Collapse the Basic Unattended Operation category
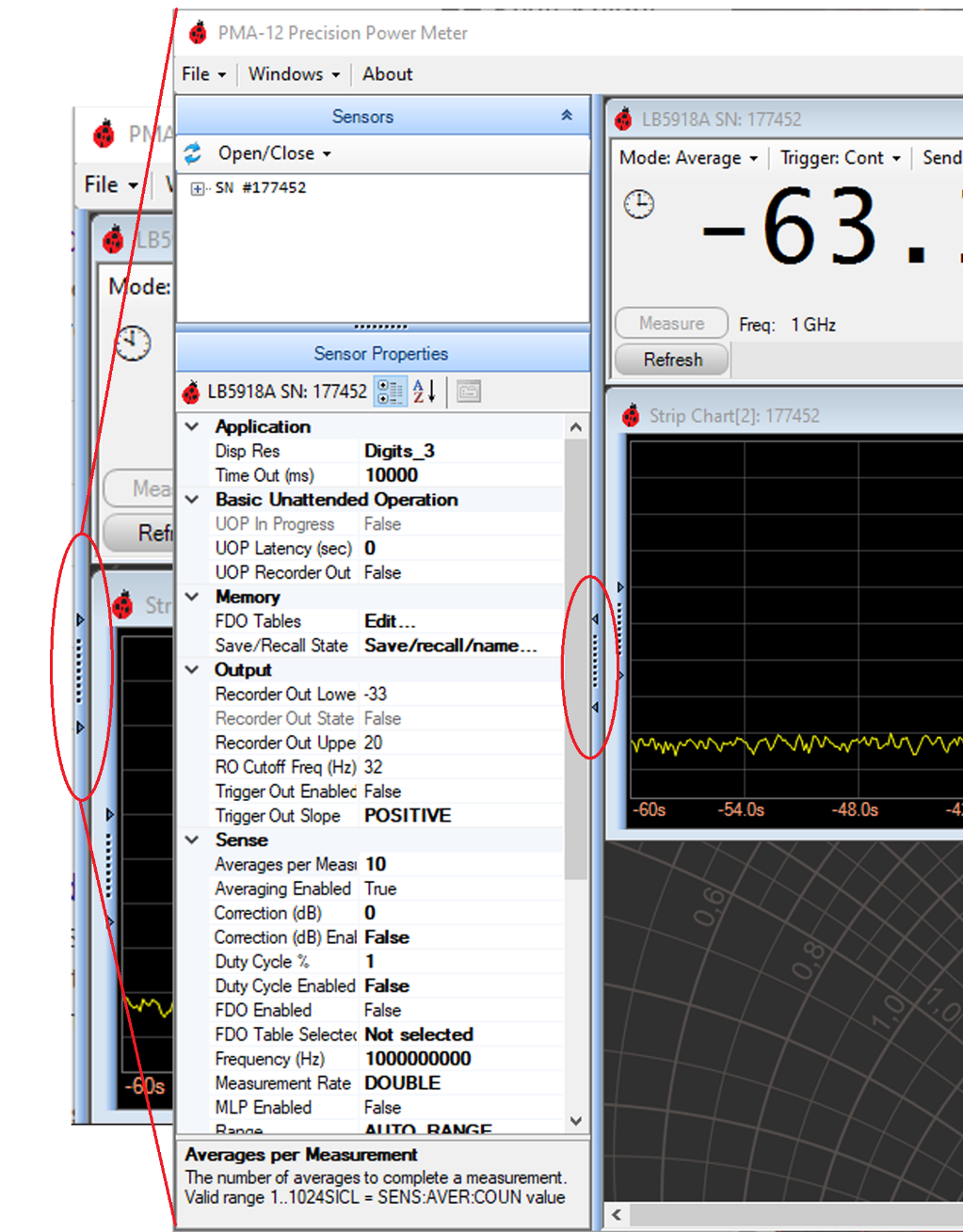 click(x=192, y=500)
